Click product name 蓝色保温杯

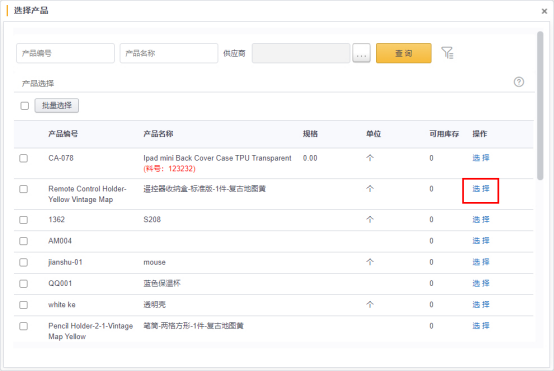162,283
